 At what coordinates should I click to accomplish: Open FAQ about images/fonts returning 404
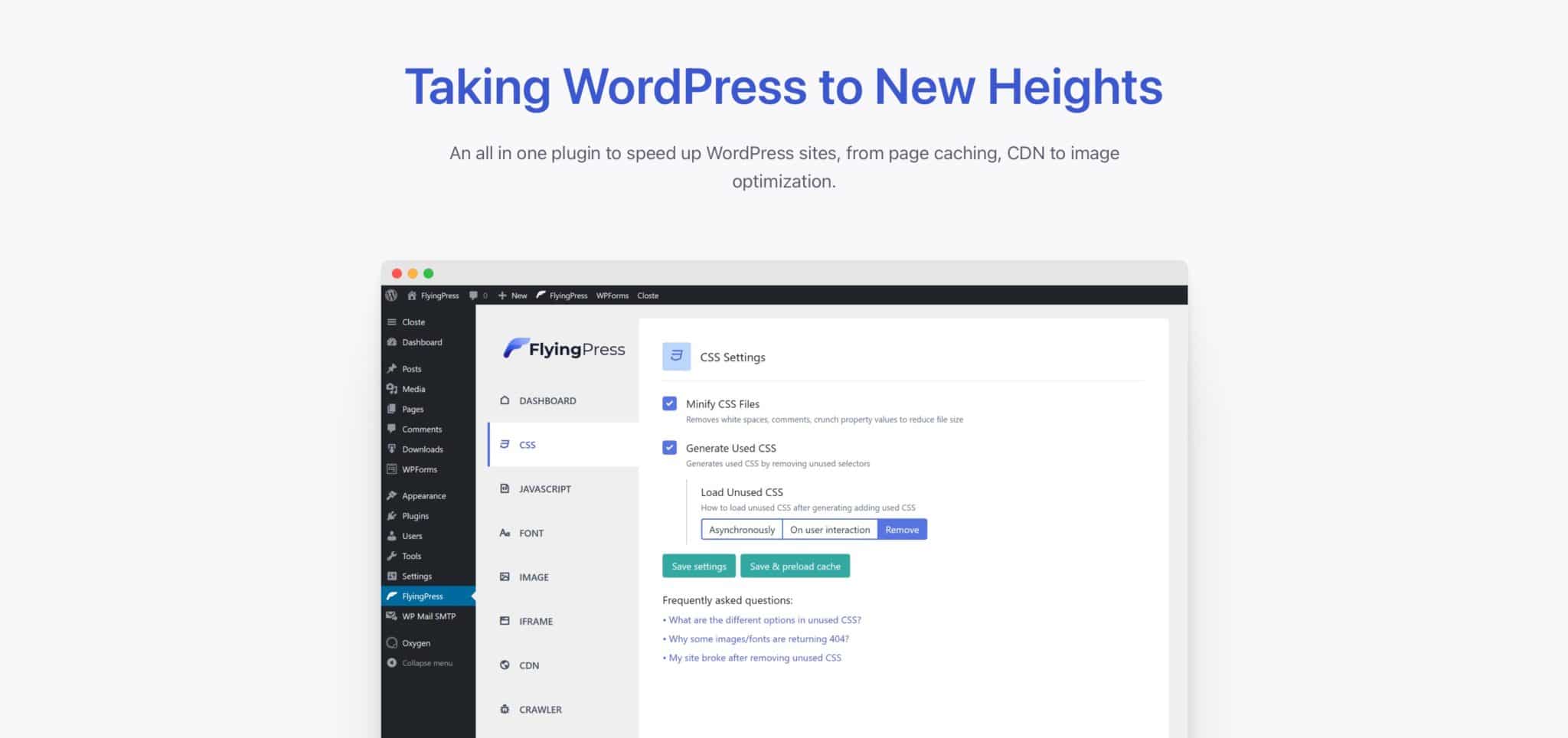[x=759, y=638]
